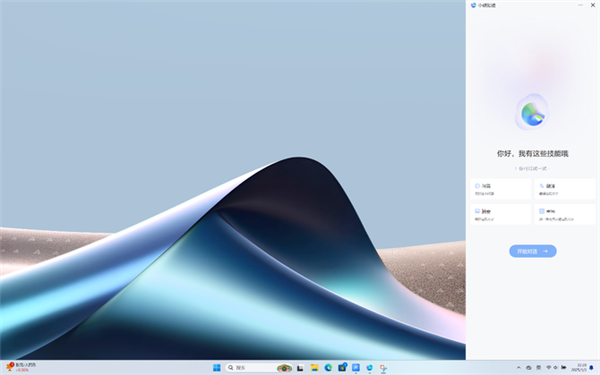Screen dimensions: 600x375
Task: Open Microsoft Store from the taskbar
Action: [x=342, y=368]
